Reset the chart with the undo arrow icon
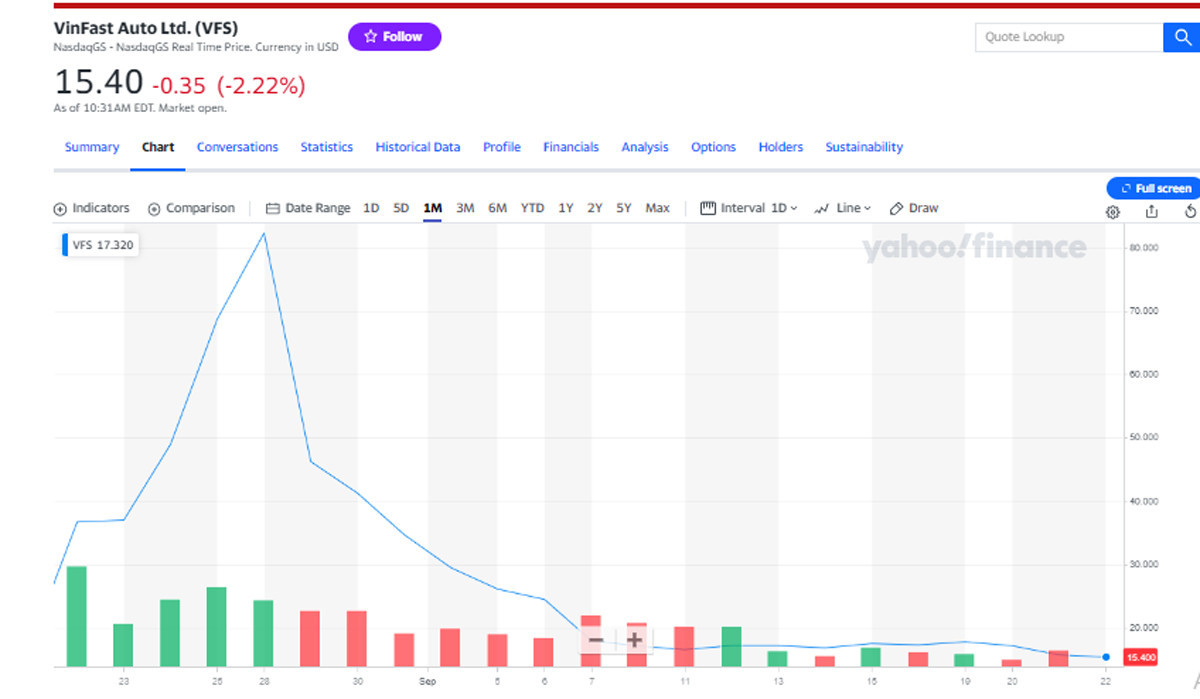 coord(1189,211)
